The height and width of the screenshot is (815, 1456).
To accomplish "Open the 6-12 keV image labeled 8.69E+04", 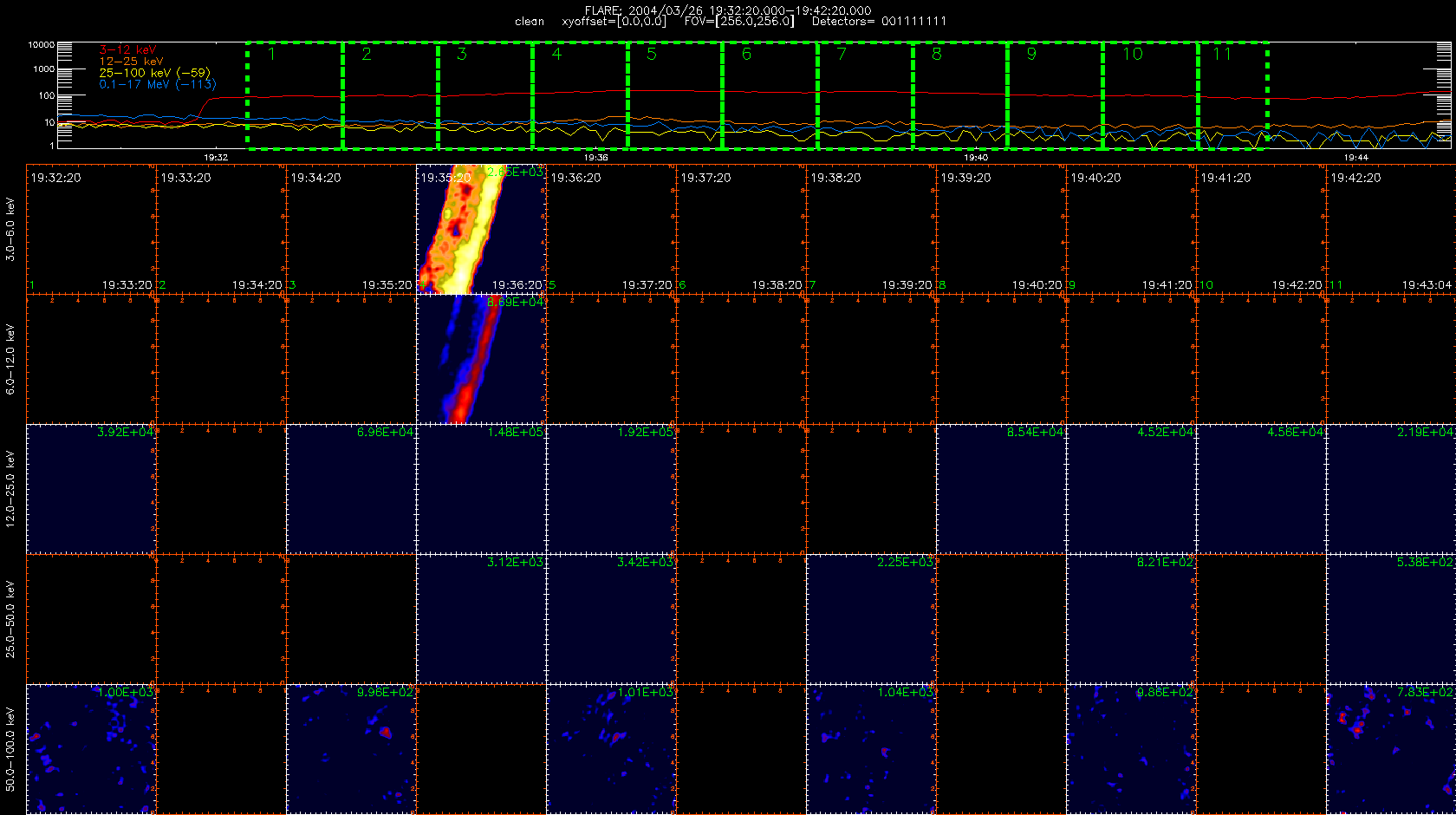I will 481,359.
